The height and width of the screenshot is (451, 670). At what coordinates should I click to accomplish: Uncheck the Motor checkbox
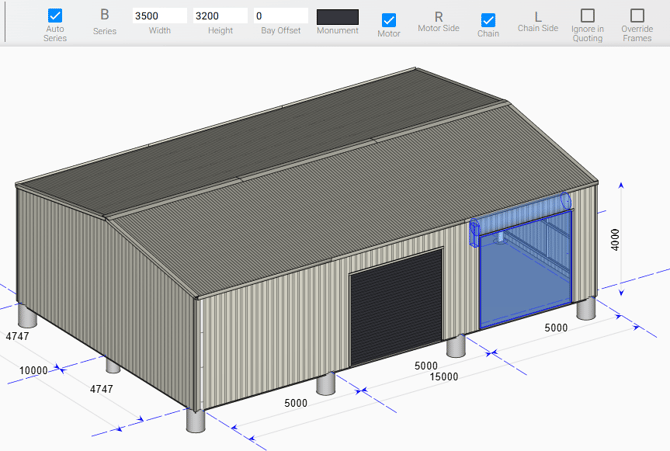[389, 20]
